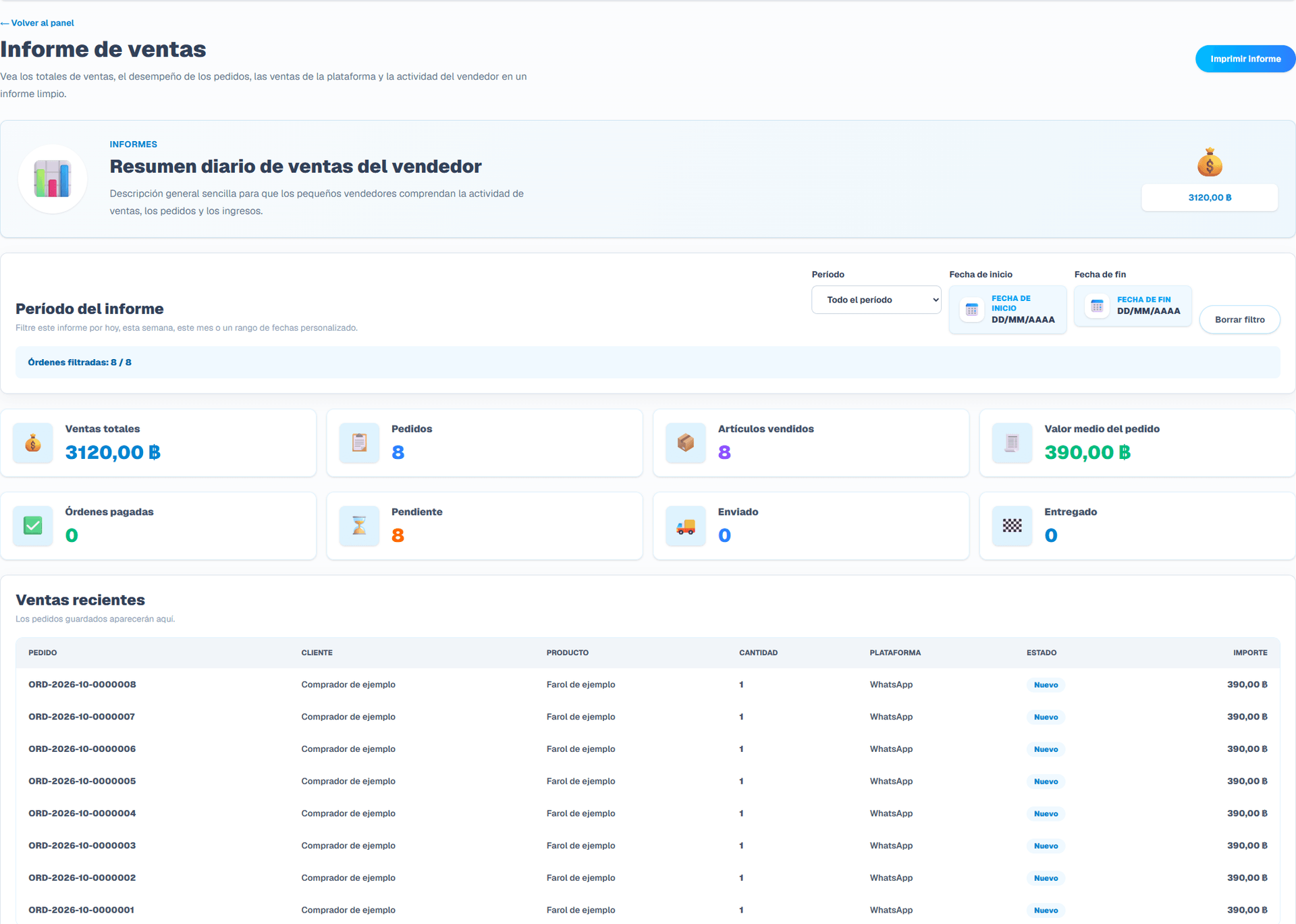Select order ORD-2026-10-0000003
The width and height of the screenshot is (1296, 924).
tap(82, 846)
